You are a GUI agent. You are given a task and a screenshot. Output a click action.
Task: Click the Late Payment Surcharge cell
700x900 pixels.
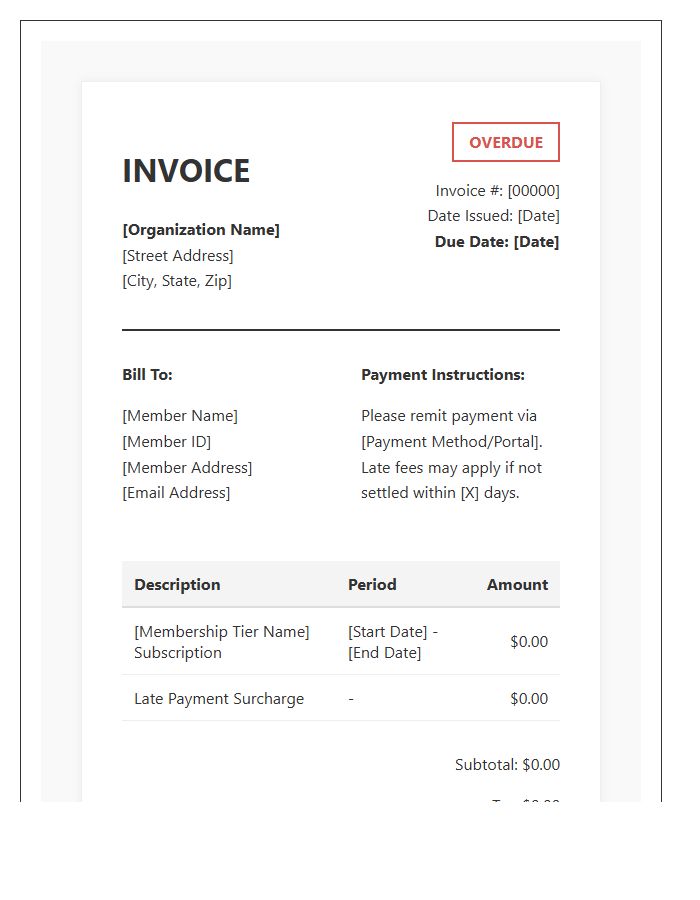point(219,699)
